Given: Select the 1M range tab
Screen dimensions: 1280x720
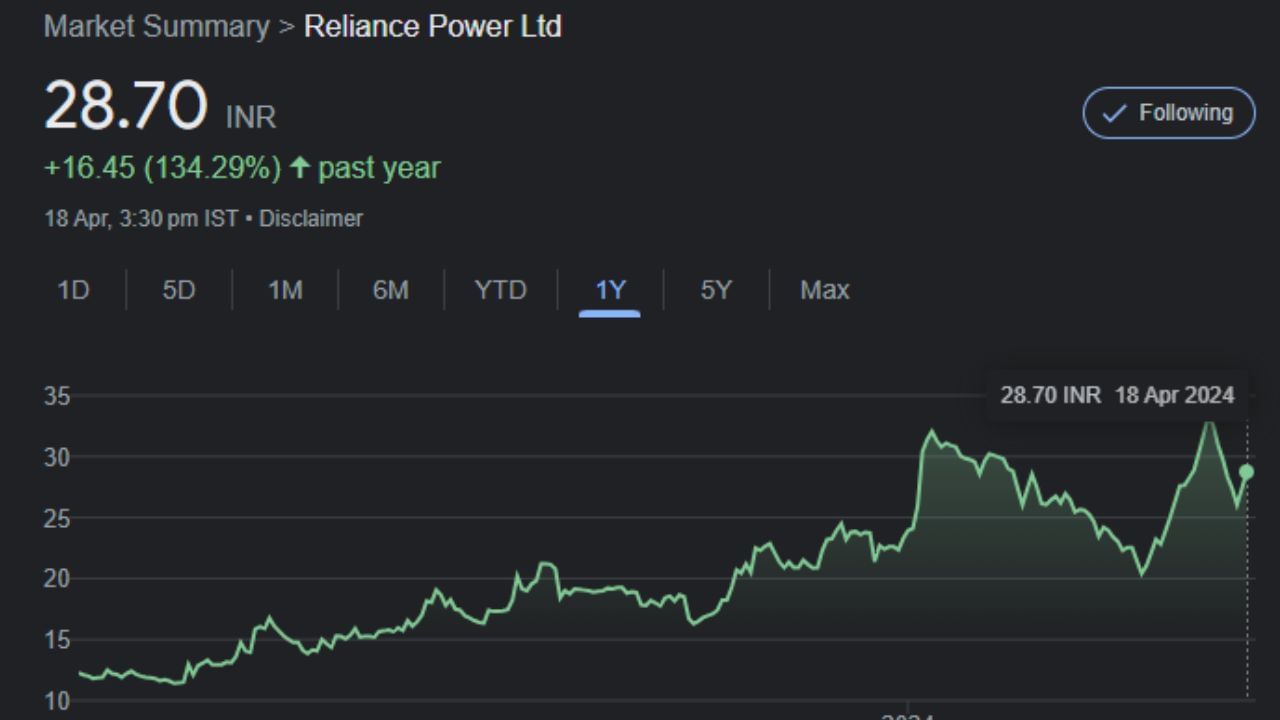Looking at the screenshot, I should [x=285, y=290].
